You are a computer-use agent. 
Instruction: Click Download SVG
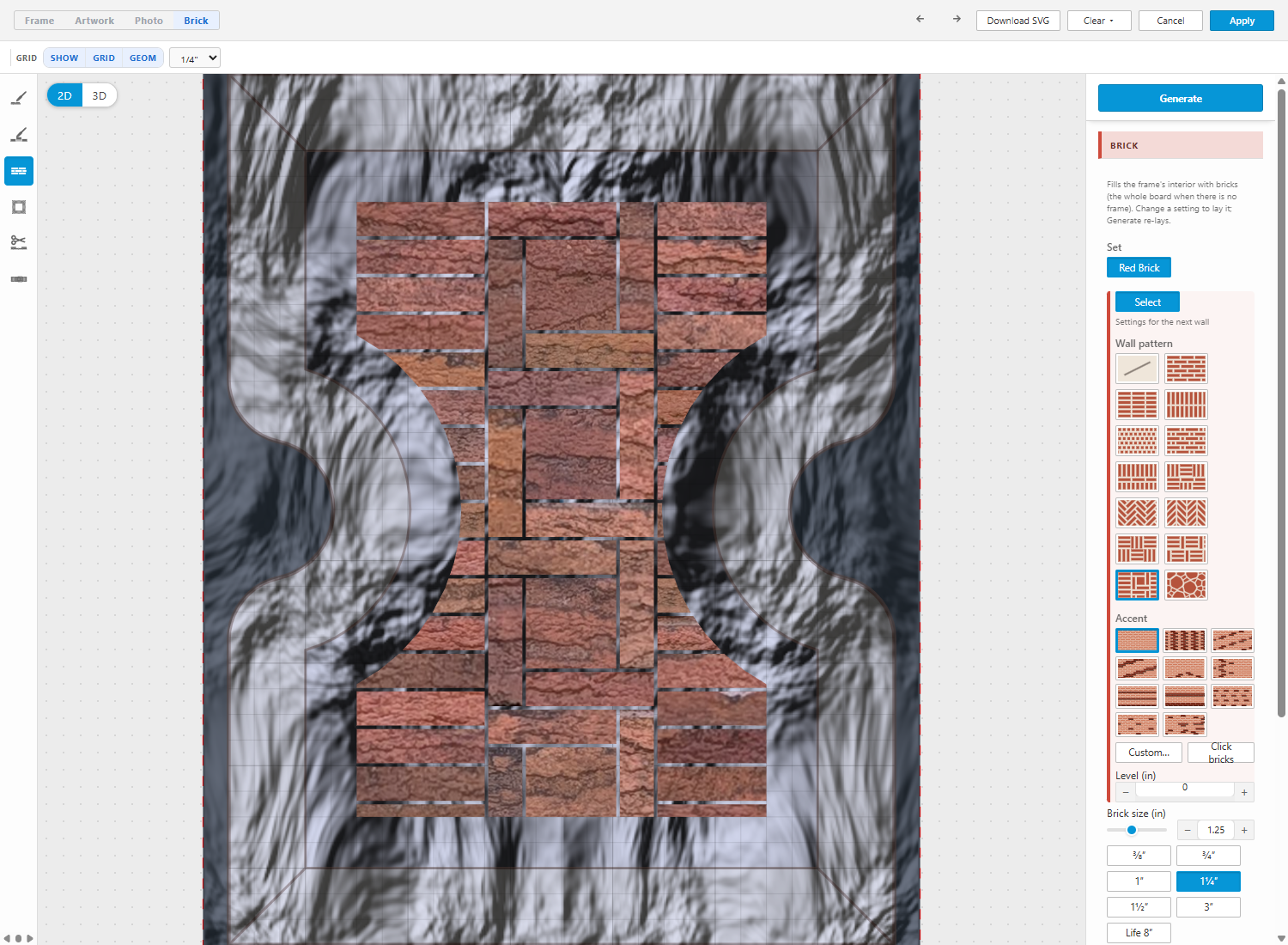[x=1018, y=21]
